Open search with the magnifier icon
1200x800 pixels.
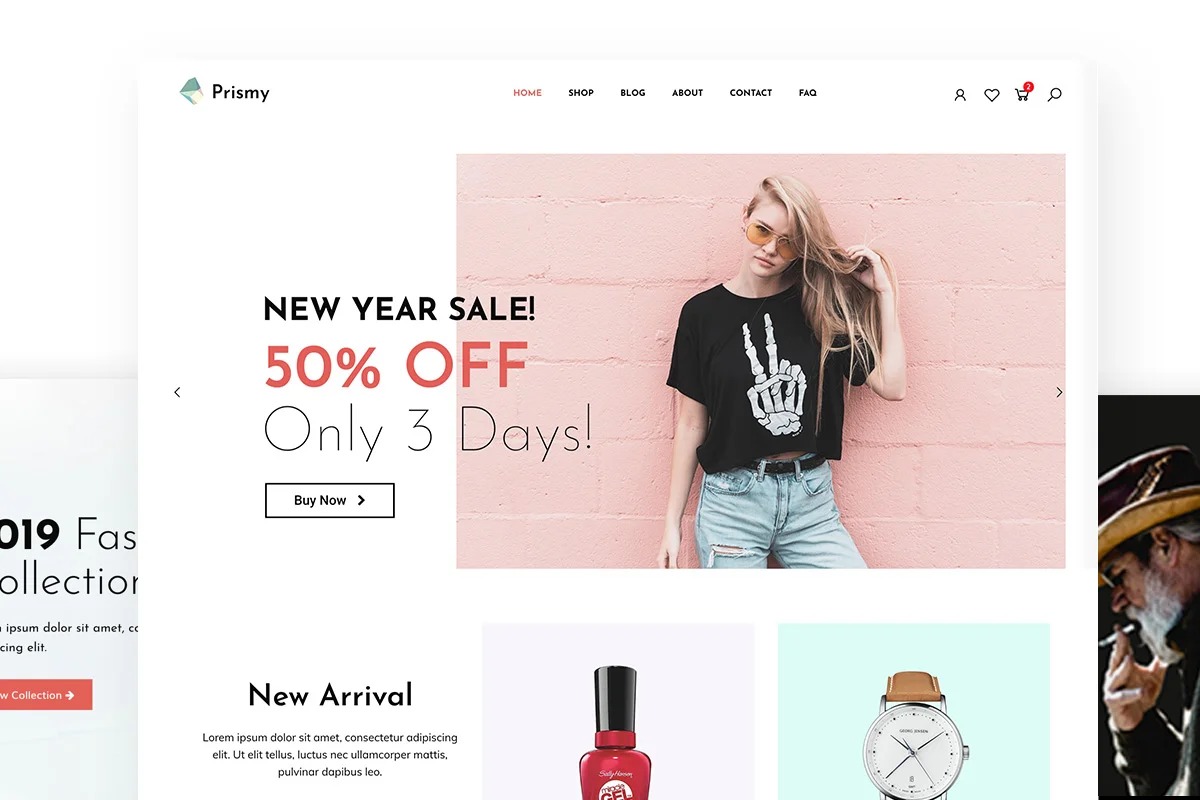pyautogui.click(x=1054, y=95)
